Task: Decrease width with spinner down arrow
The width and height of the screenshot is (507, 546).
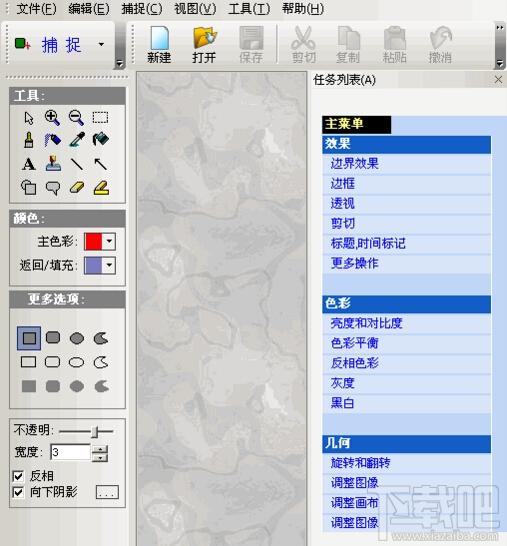Action: [100, 458]
